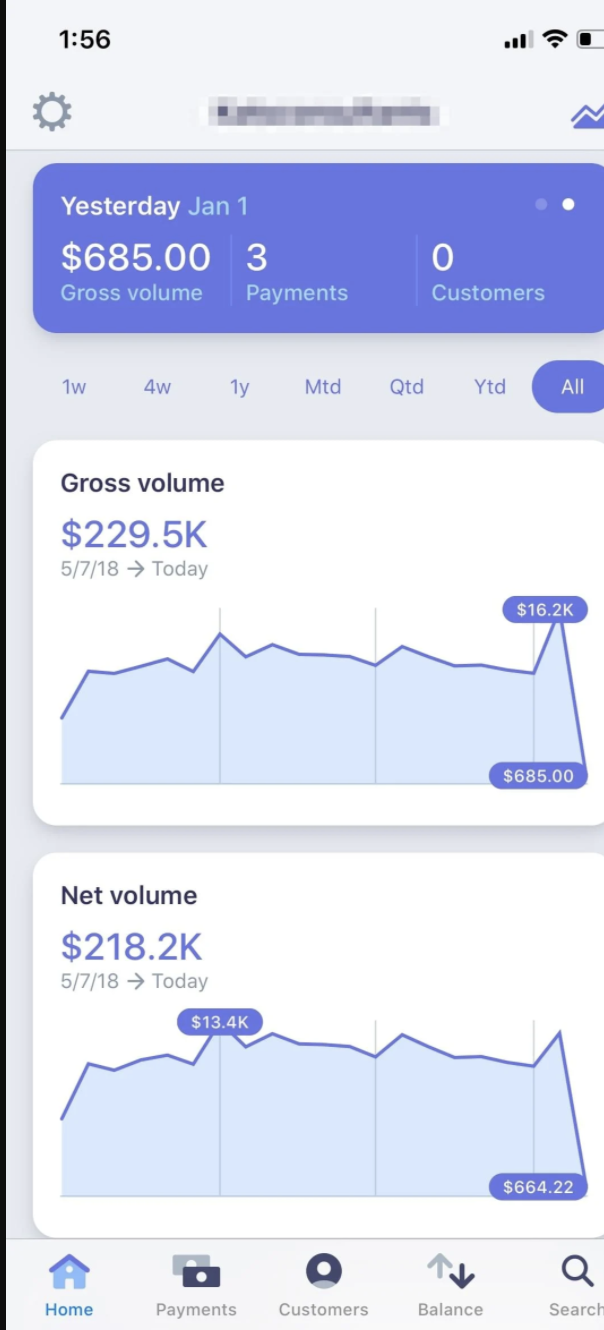This screenshot has height=1330, width=604.
Task: Tap the chart trend icon at top right
Action: [x=588, y=115]
